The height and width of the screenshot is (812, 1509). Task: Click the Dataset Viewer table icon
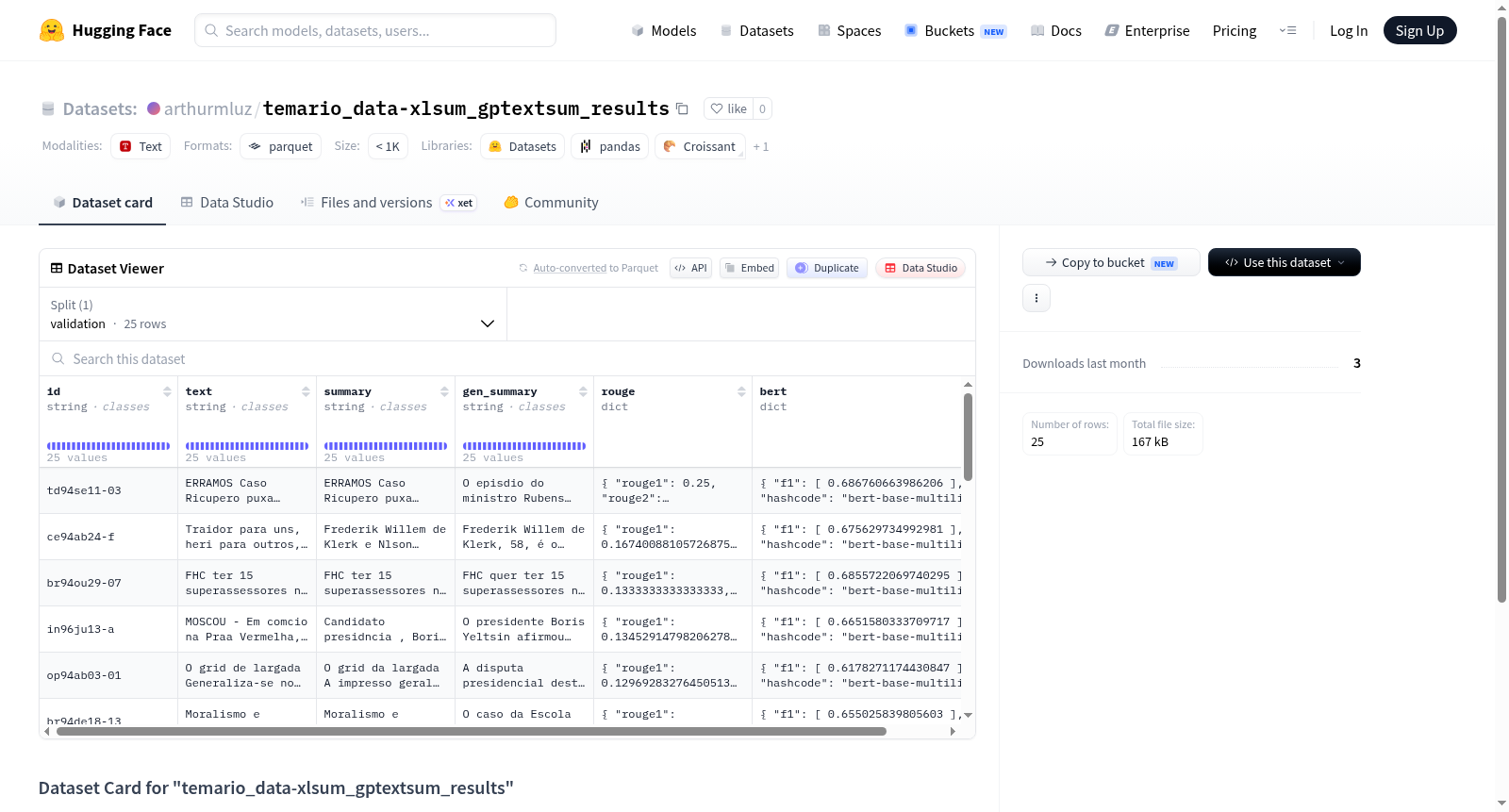coord(57,269)
